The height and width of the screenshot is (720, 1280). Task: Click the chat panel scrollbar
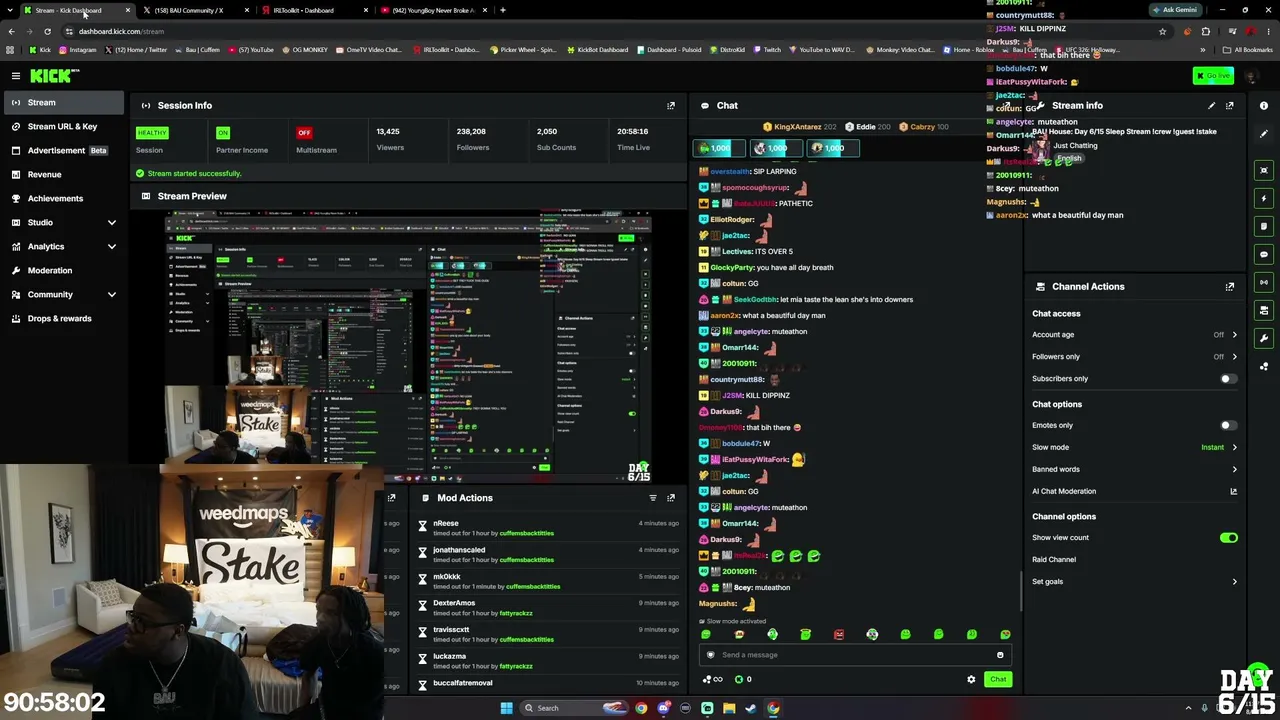click(1020, 590)
